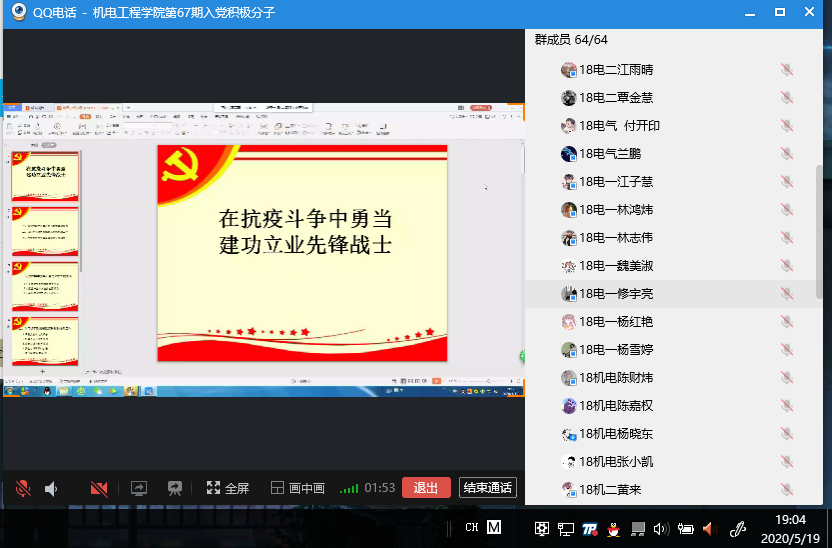This screenshot has height=548, width=832.
Task: Click avatar of 18电气兰鹏
Action: (568, 154)
